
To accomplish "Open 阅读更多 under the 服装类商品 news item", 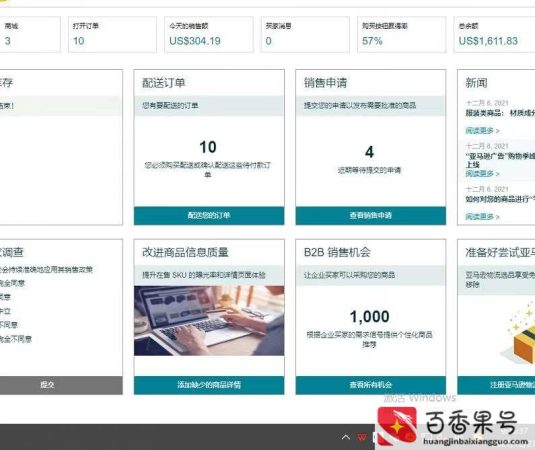I will 482,131.
